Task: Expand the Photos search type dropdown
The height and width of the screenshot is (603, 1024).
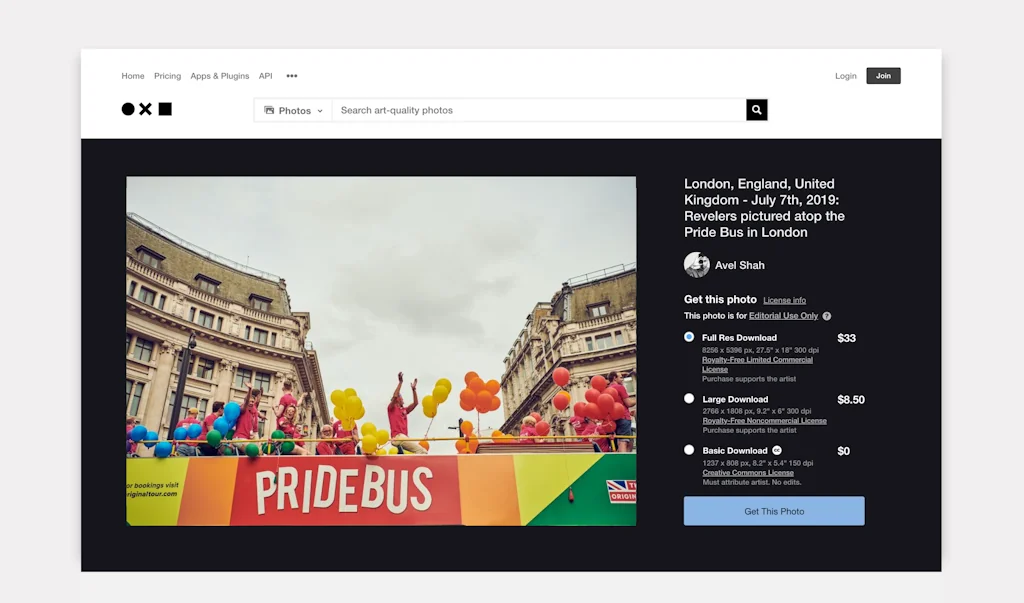Action: (x=294, y=110)
